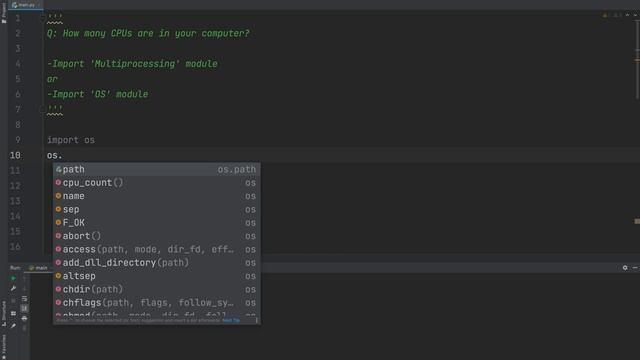Place cursor after 'os.' on line 10
Viewport: 640px width, 360px height.
(62, 156)
